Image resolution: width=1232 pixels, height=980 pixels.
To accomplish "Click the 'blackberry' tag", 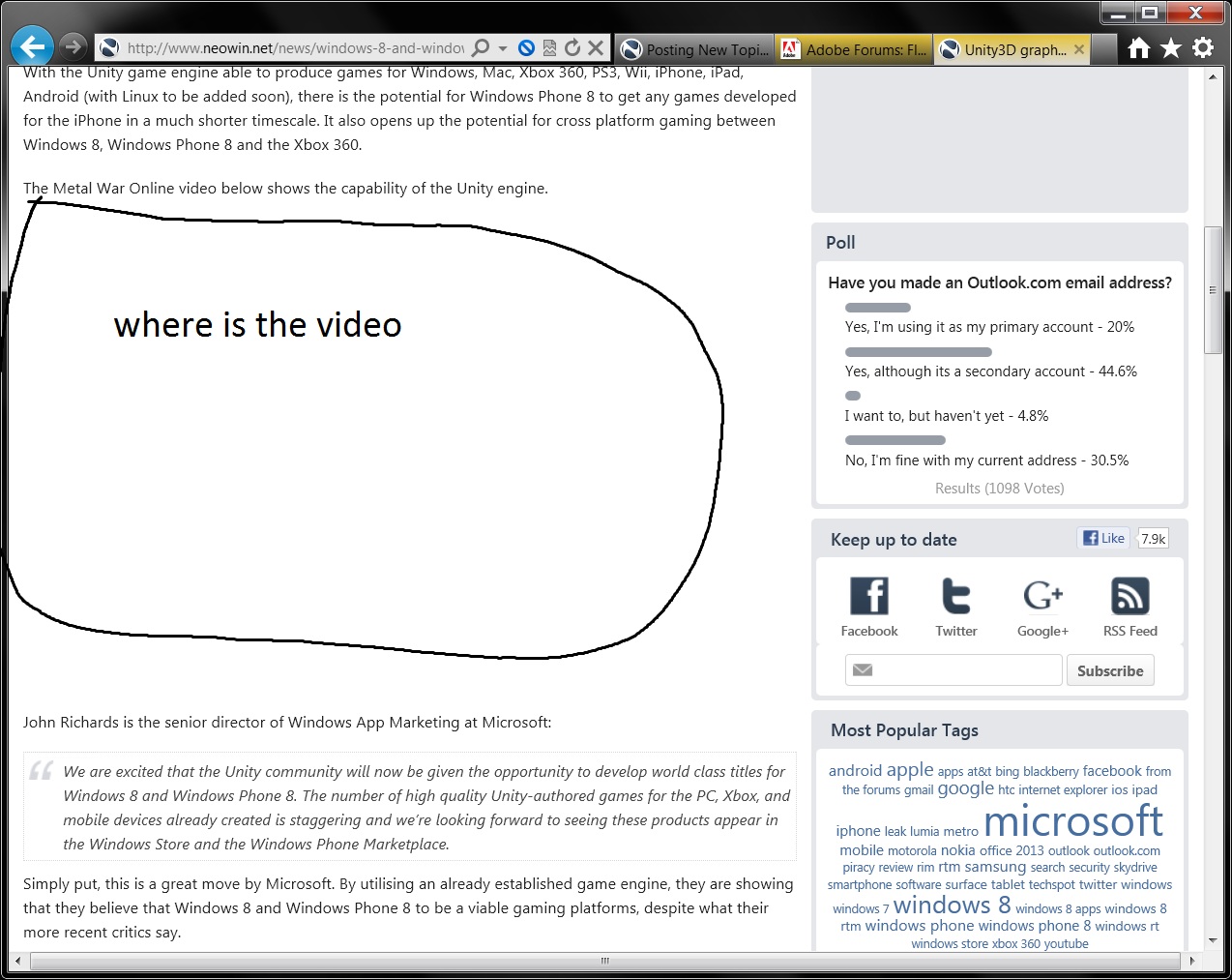I will [x=1050, y=772].
